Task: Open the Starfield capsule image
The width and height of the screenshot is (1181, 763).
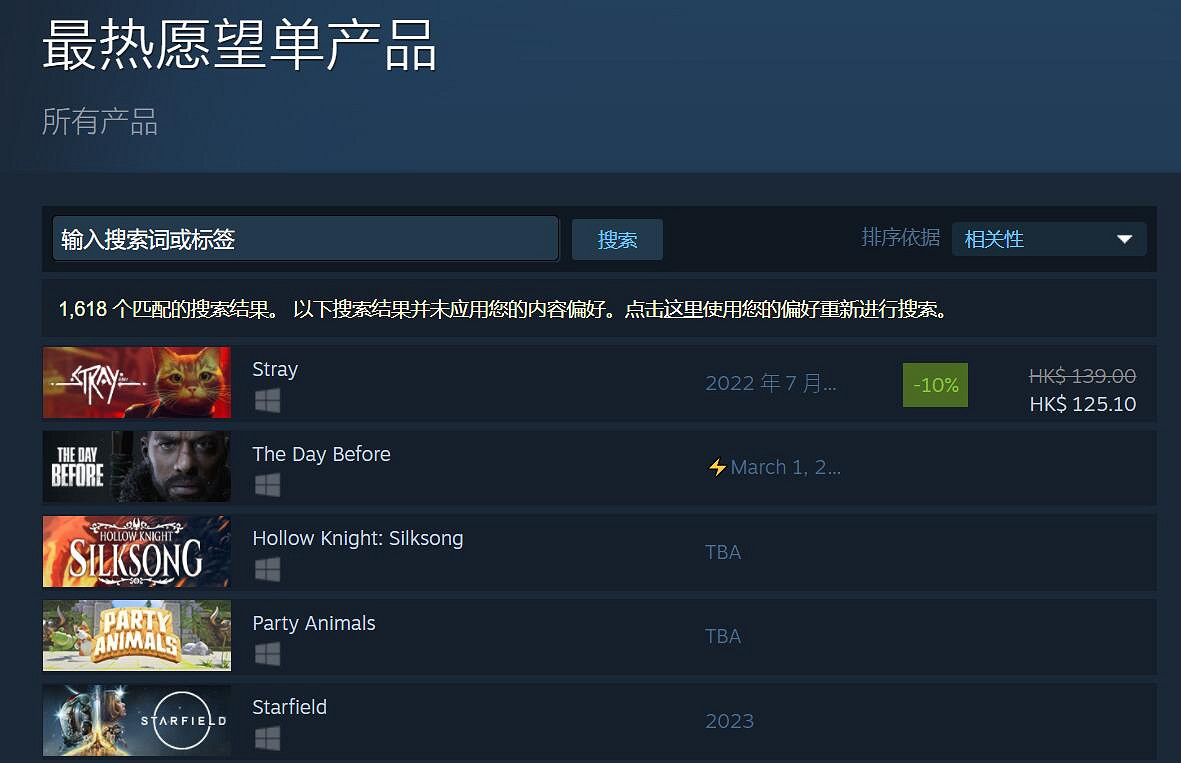Action: point(137,720)
